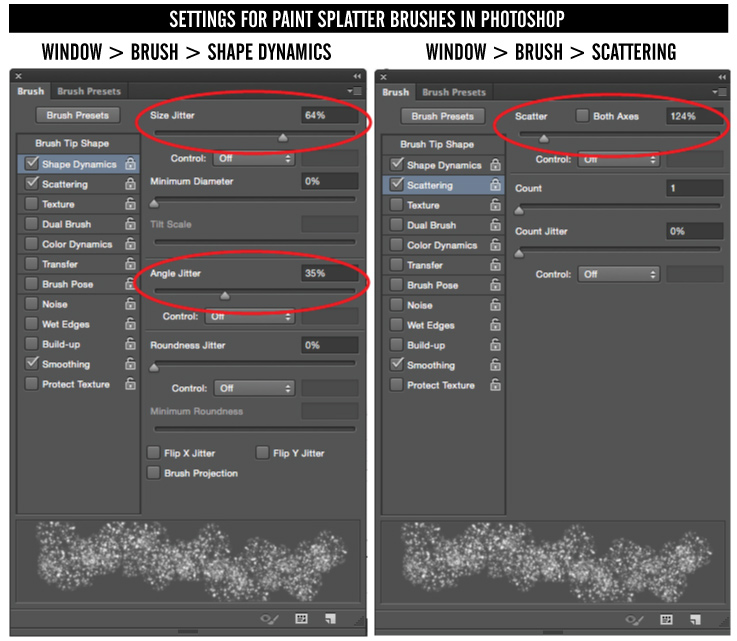Toggle lock icon beside Texture in left panel
The height and width of the screenshot is (641, 737).
(130, 203)
